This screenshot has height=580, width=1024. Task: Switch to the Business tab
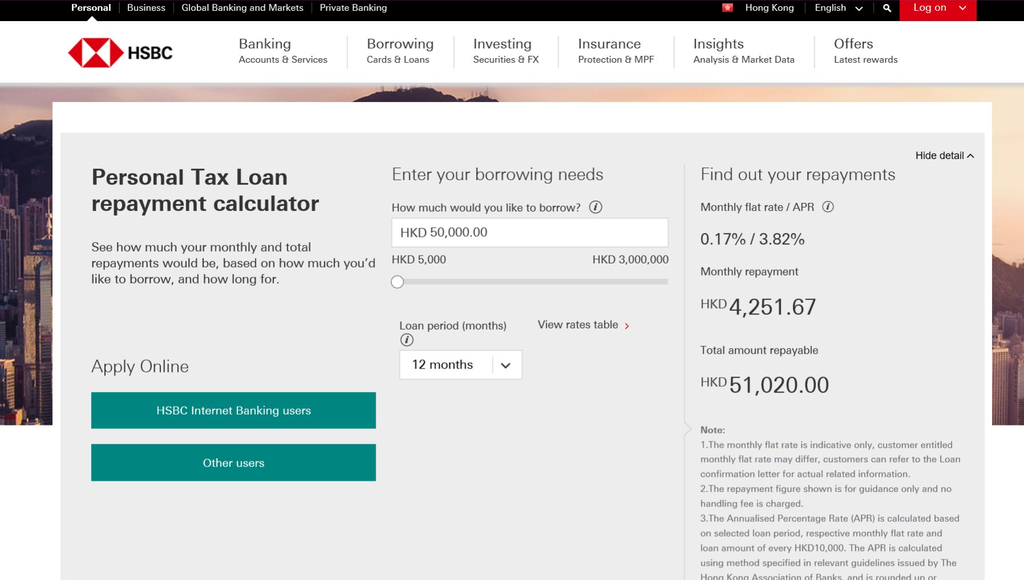coord(146,8)
